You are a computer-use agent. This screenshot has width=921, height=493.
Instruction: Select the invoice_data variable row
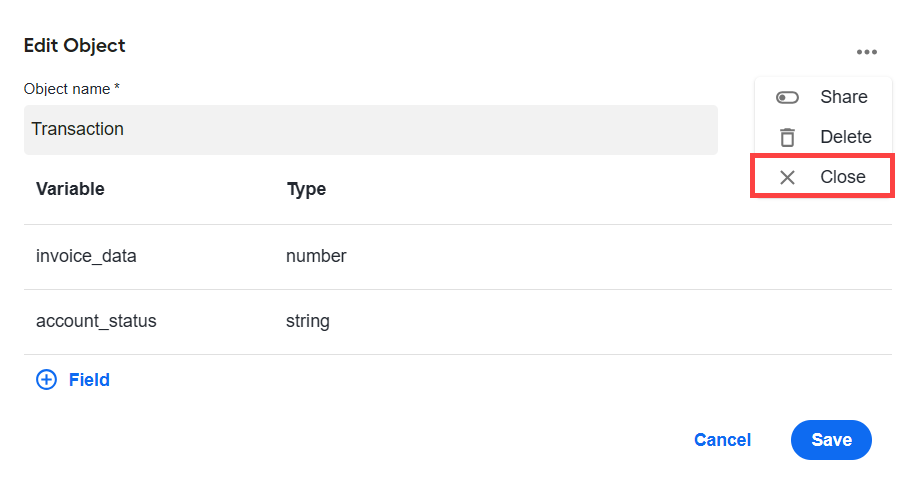pos(458,257)
